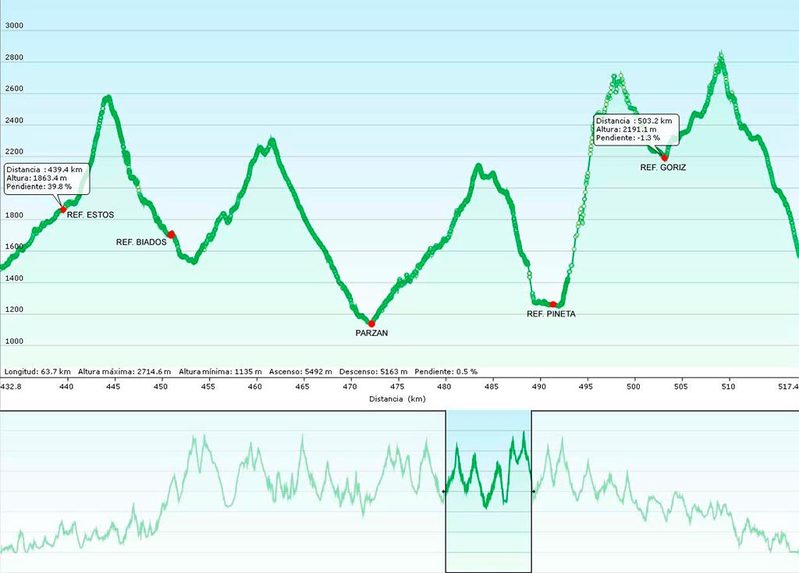Click the red marker at Ref. Estos
The width and height of the screenshot is (799, 573).
coord(63,209)
